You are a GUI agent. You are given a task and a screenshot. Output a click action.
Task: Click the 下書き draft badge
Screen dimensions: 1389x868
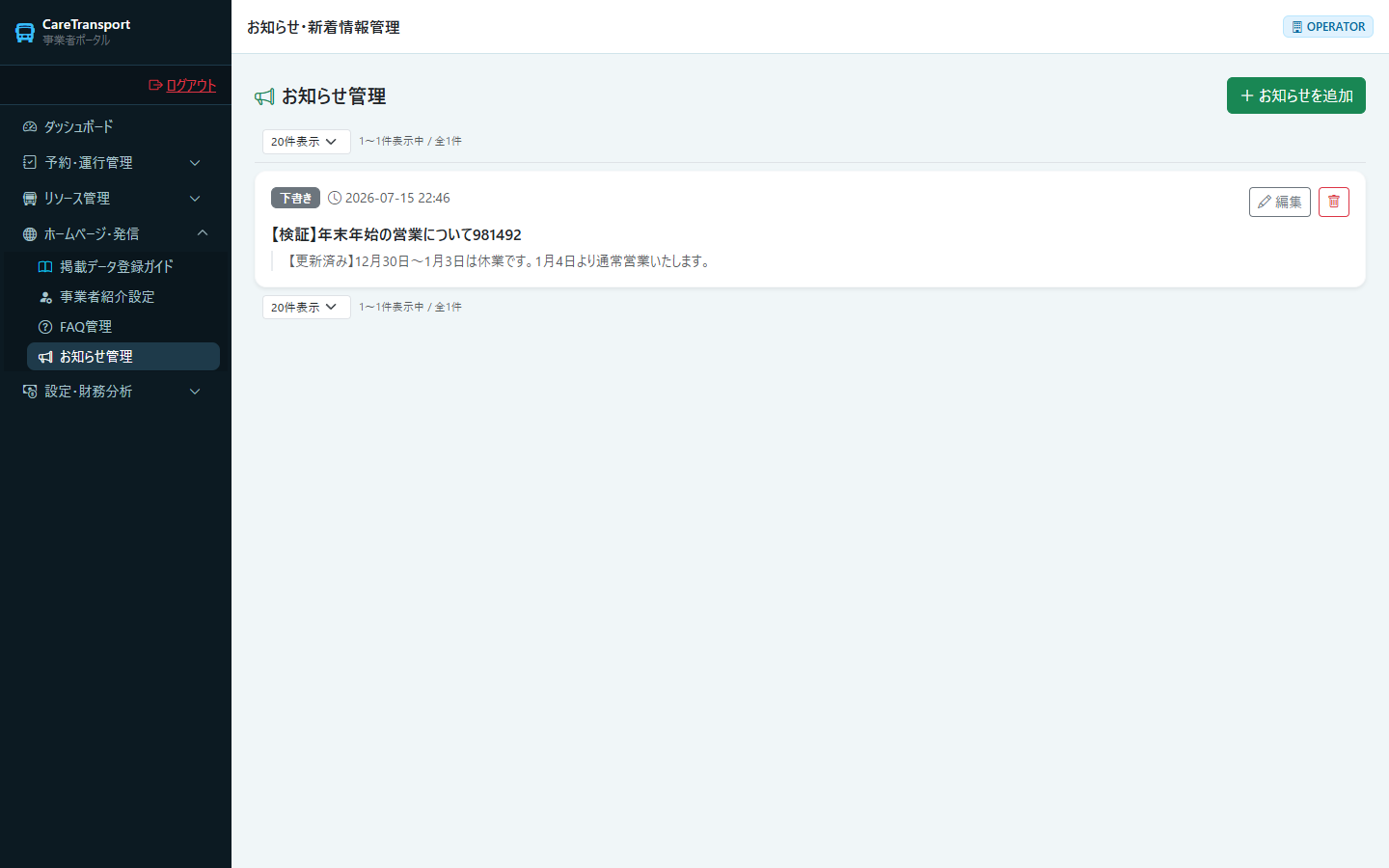295,198
